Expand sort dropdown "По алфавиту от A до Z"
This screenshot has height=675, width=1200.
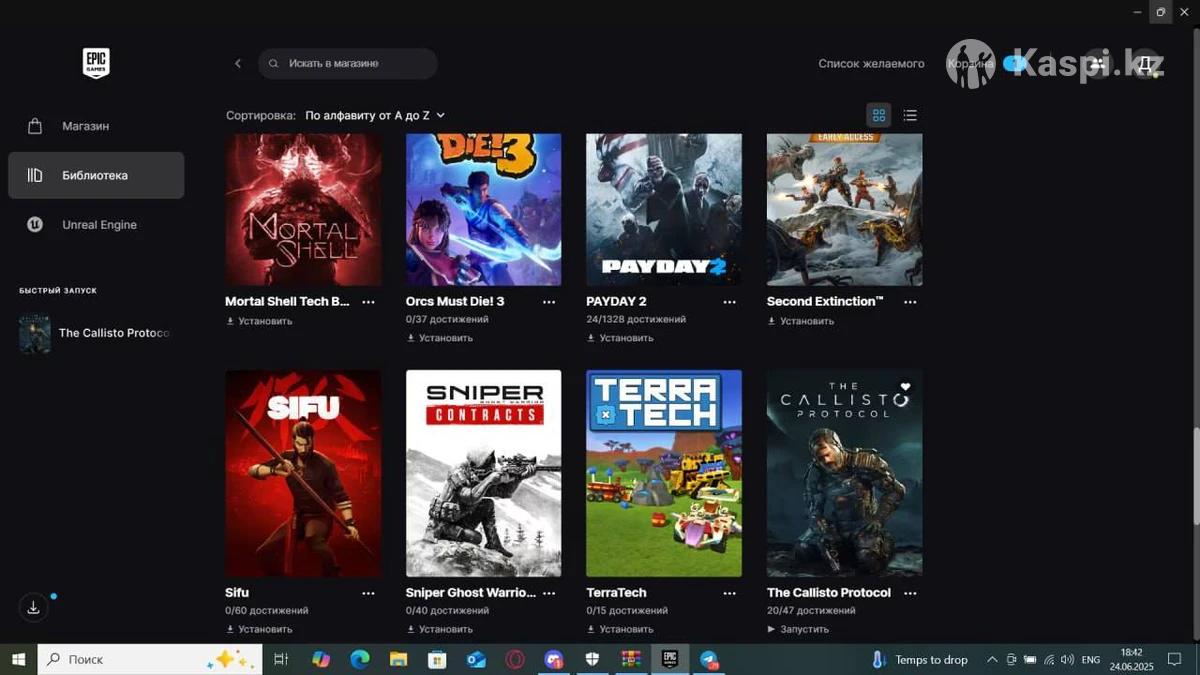tap(375, 115)
